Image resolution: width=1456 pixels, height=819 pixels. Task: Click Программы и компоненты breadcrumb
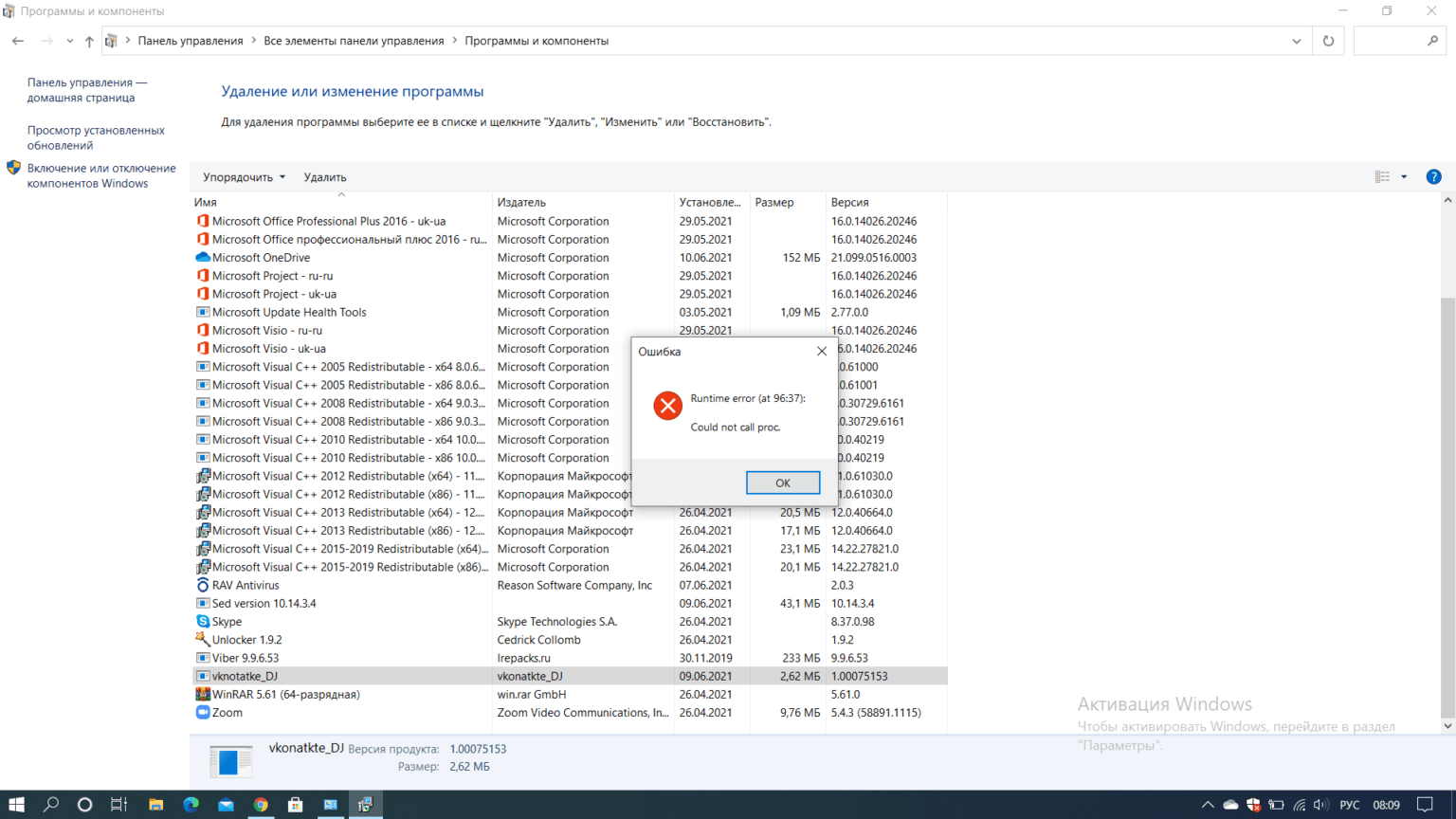537,41
